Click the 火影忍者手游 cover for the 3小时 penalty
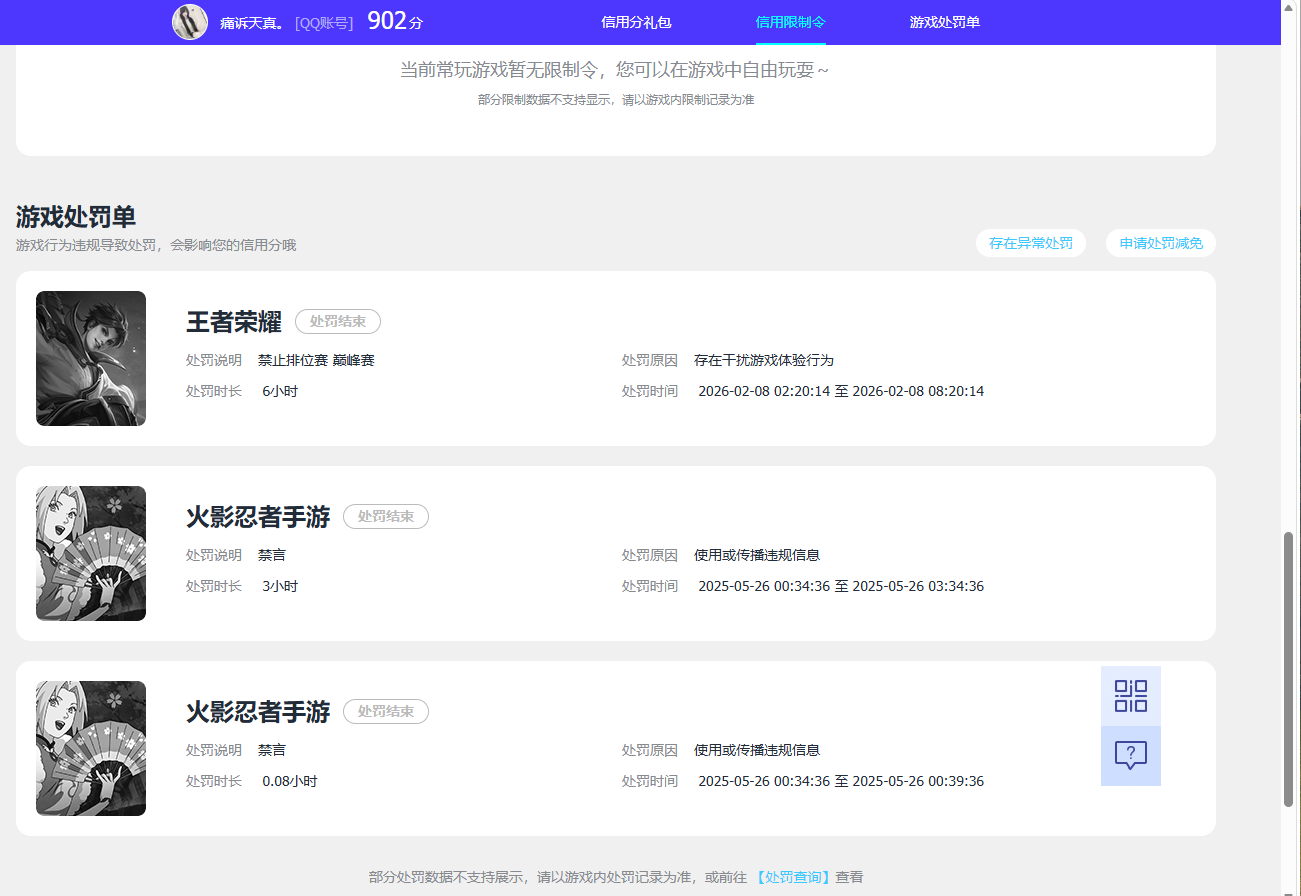1301x896 pixels. coord(91,553)
